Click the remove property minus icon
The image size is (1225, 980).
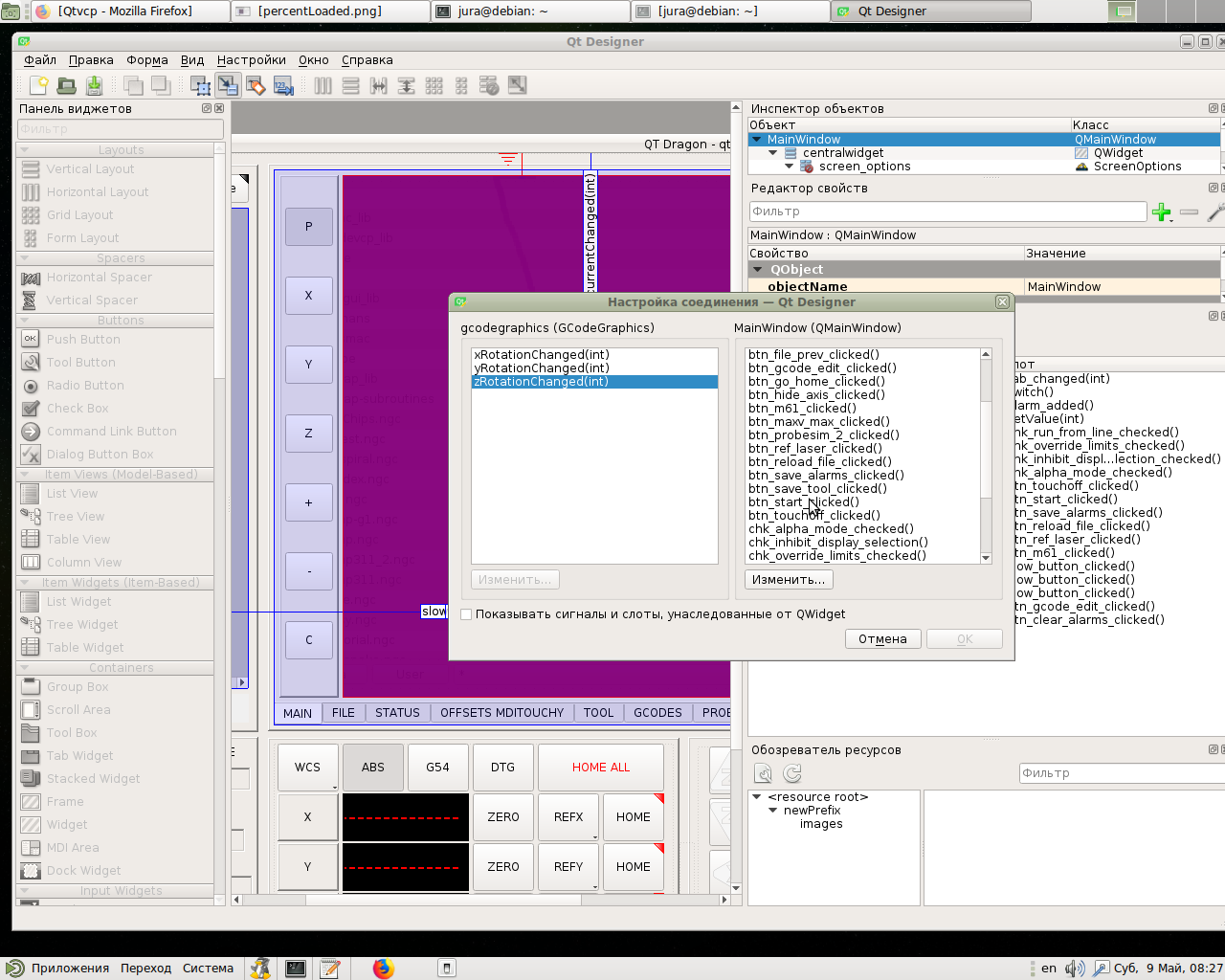click(x=1190, y=212)
